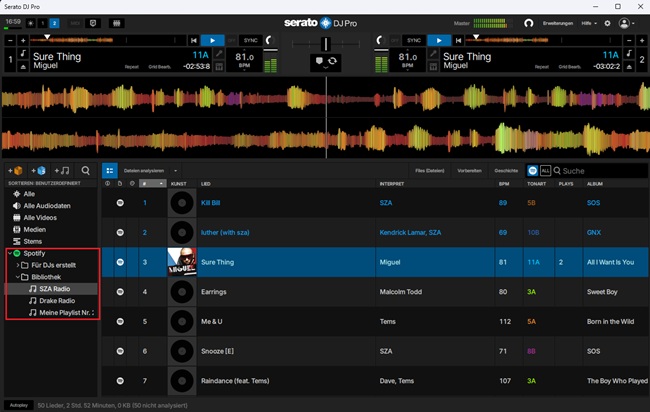The width and height of the screenshot is (650, 412).
Task: Open deck 1 beatgrid edit icon
Action: [x=219, y=66]
